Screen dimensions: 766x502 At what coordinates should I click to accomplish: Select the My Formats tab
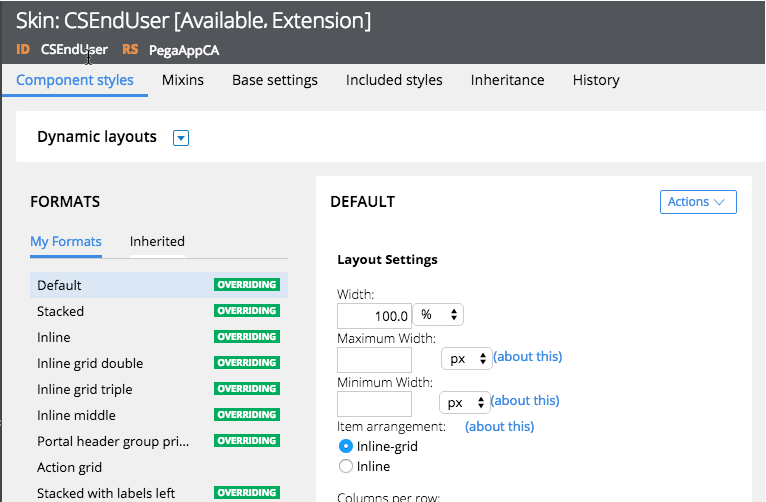[66, 242]
